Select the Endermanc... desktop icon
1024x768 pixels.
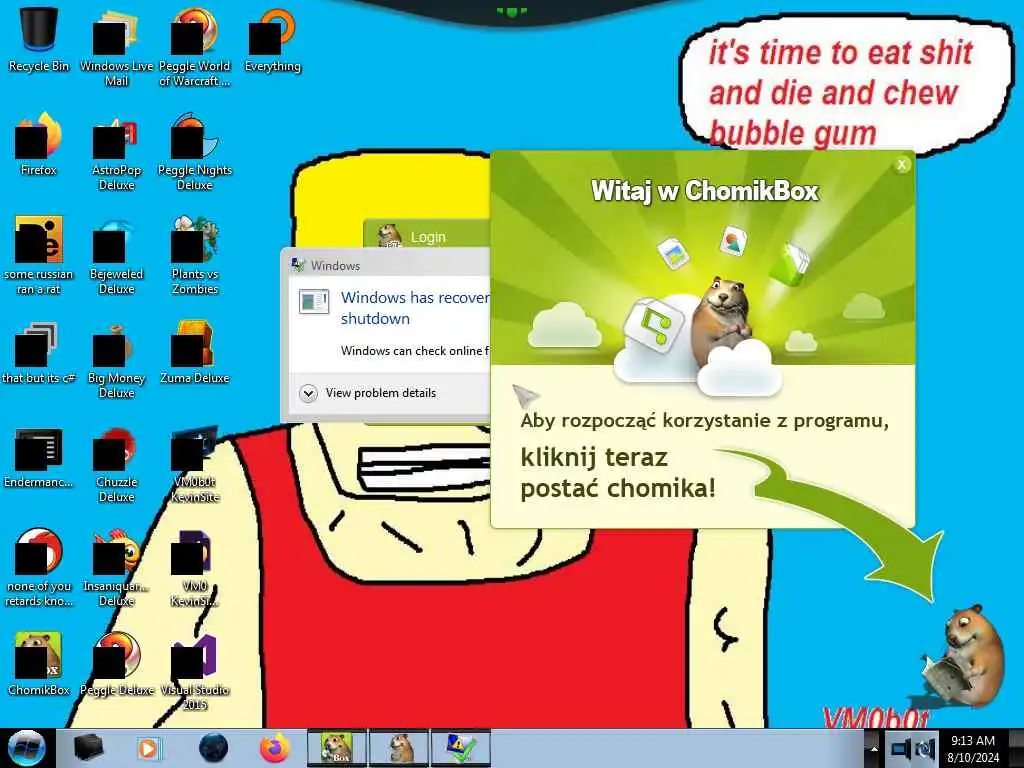(39, 457)
